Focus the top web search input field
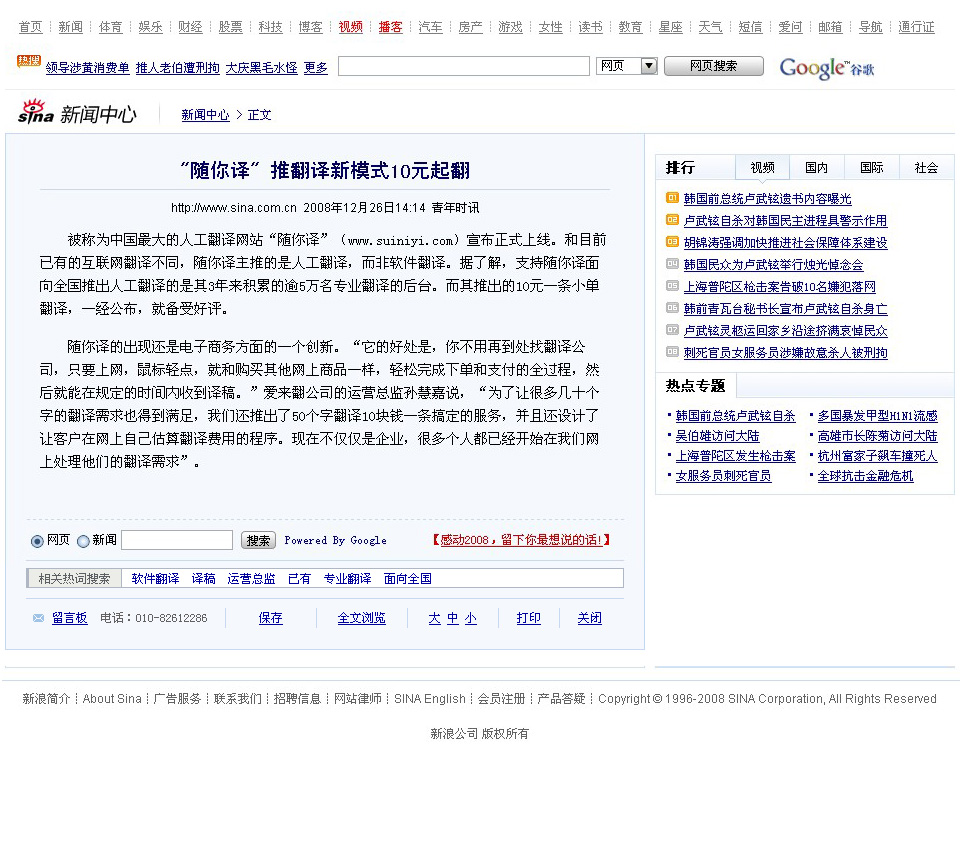 point(463,66)
